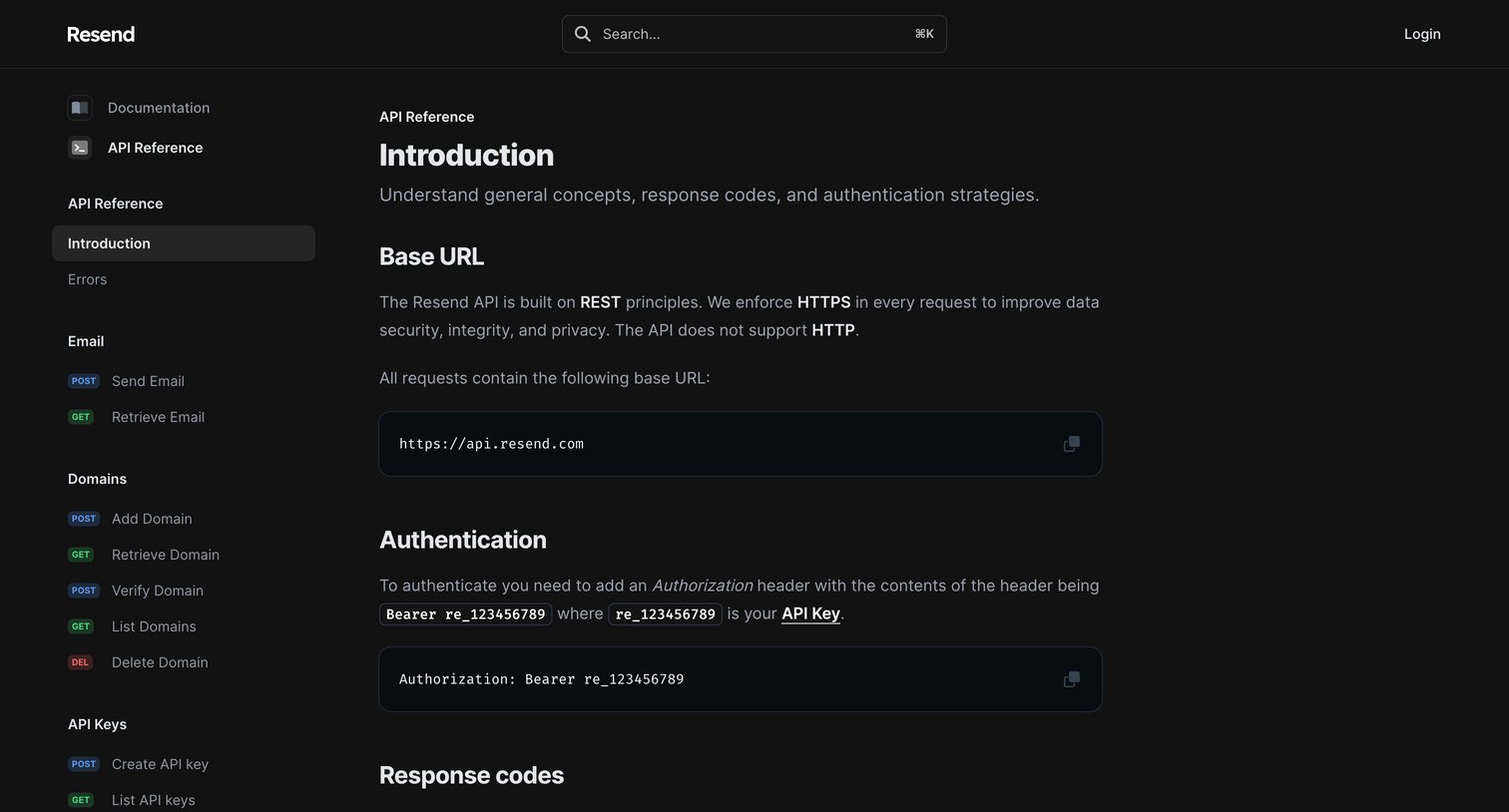Click the POST badge beside Create API key
This screenshot has height=812, width=1509.
click(84, 764)
